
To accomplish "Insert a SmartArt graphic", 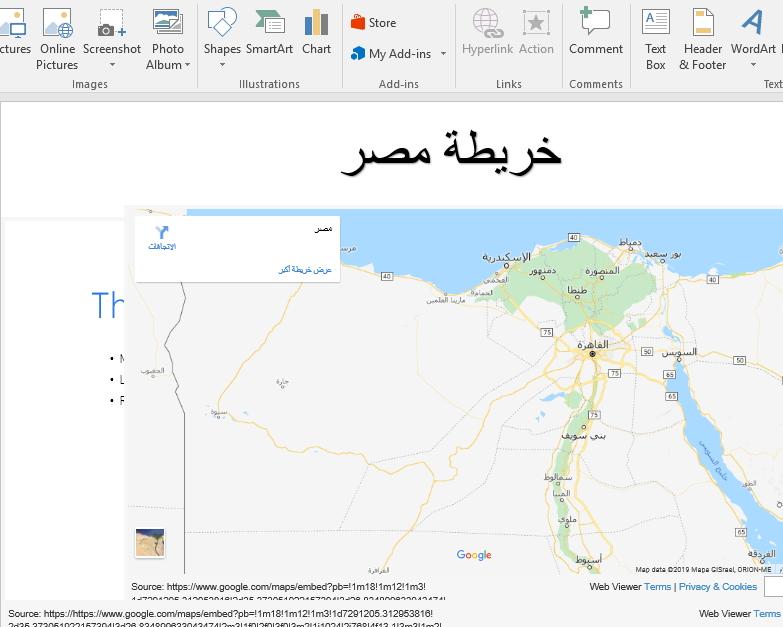I will 269,32.
